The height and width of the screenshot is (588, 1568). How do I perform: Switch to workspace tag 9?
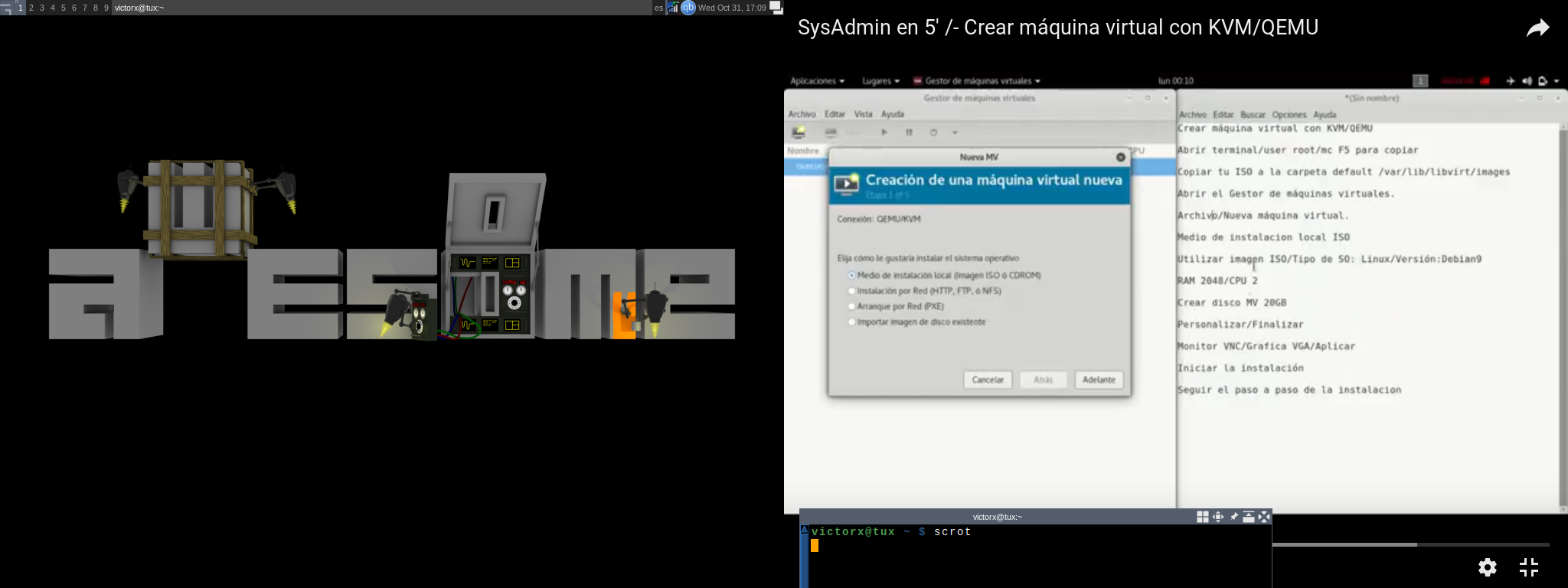point(106,8)
